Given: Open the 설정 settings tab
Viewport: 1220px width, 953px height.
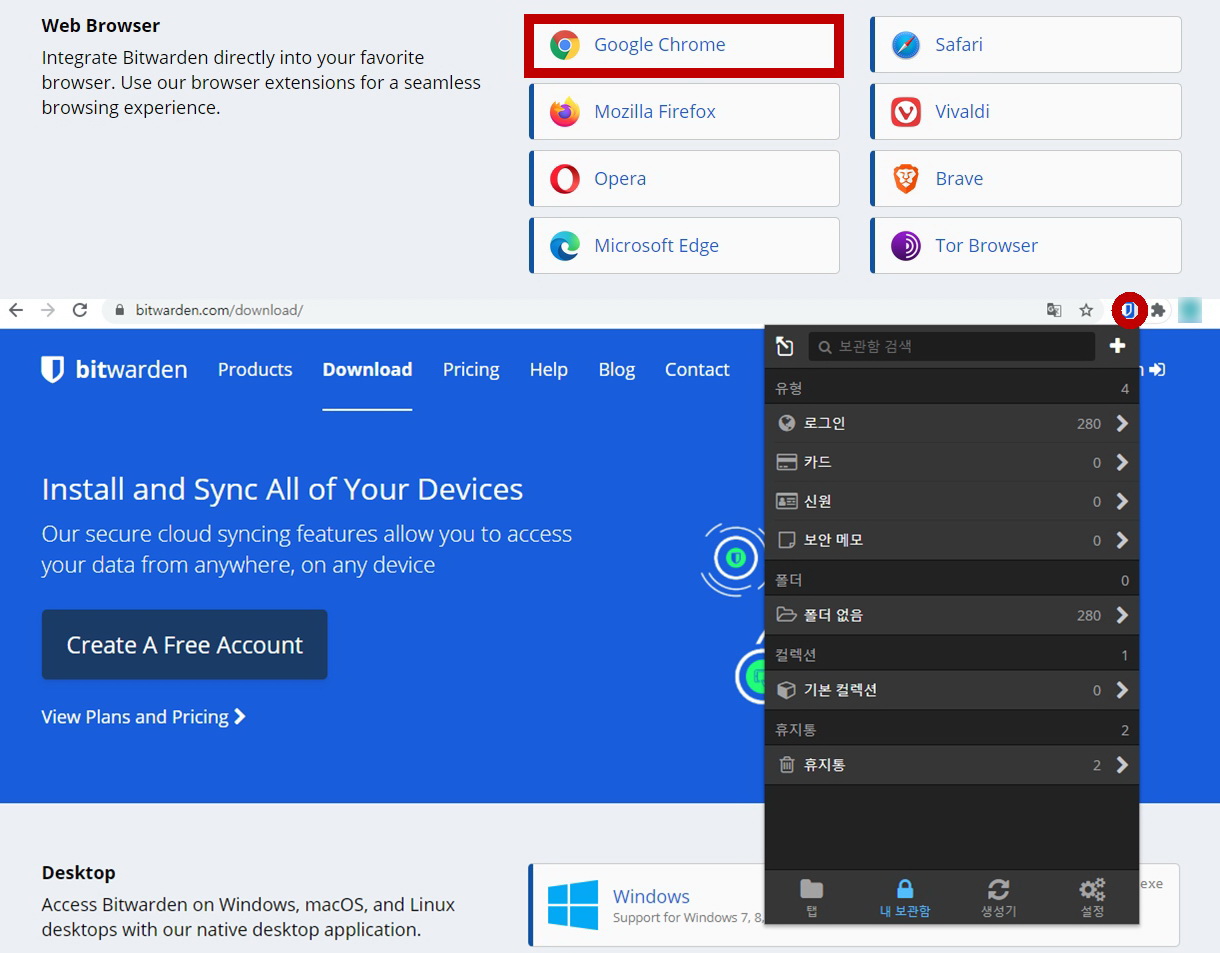Looking at the screenshot, I should (1092, 897).
